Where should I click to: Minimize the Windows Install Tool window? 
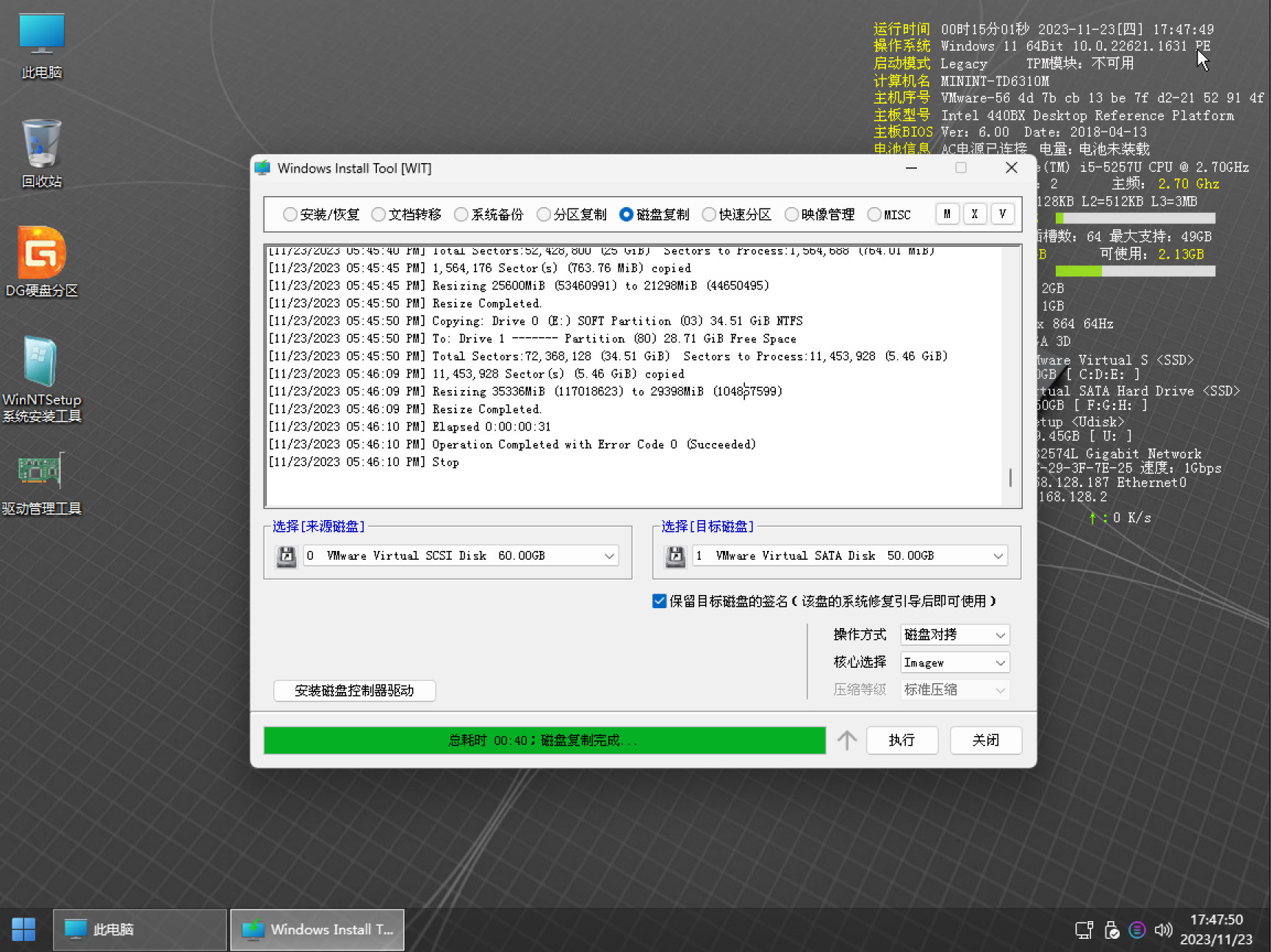click(x=911, y=168)
